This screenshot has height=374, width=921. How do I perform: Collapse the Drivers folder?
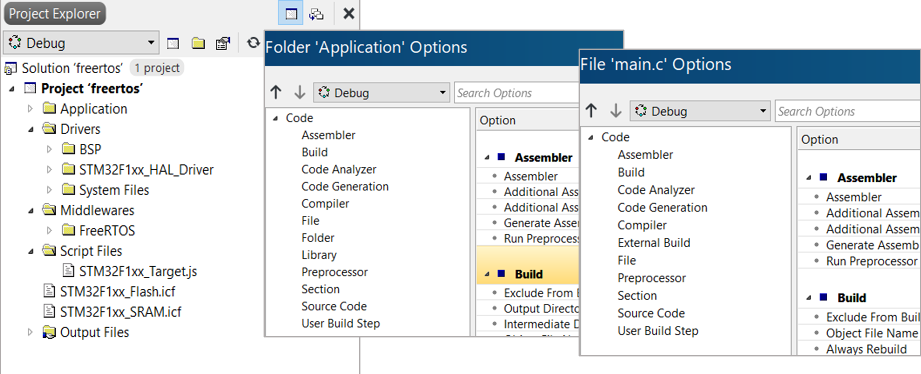(x=31, y=129)
